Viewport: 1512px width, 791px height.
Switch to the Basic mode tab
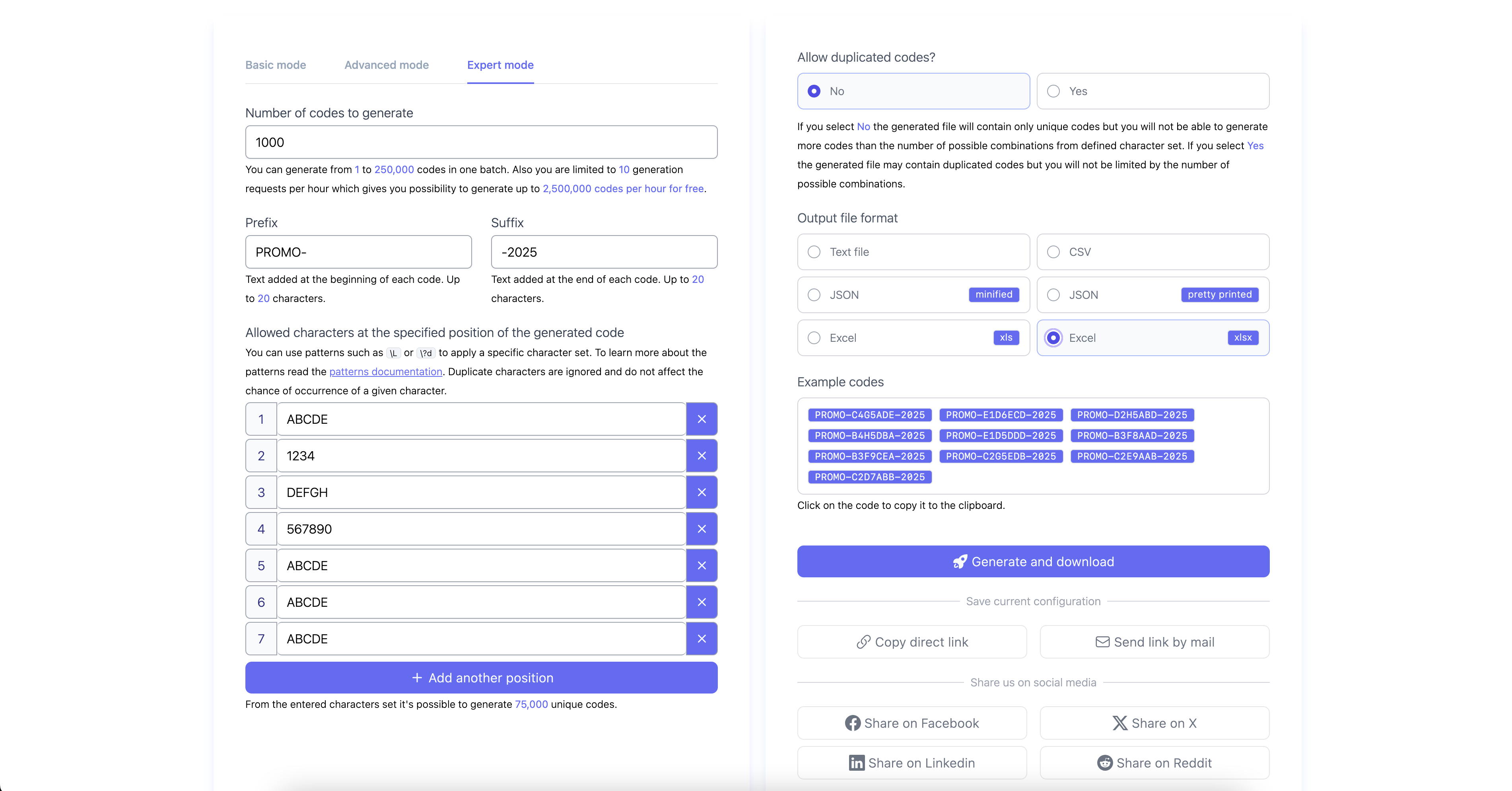[275, 64]
